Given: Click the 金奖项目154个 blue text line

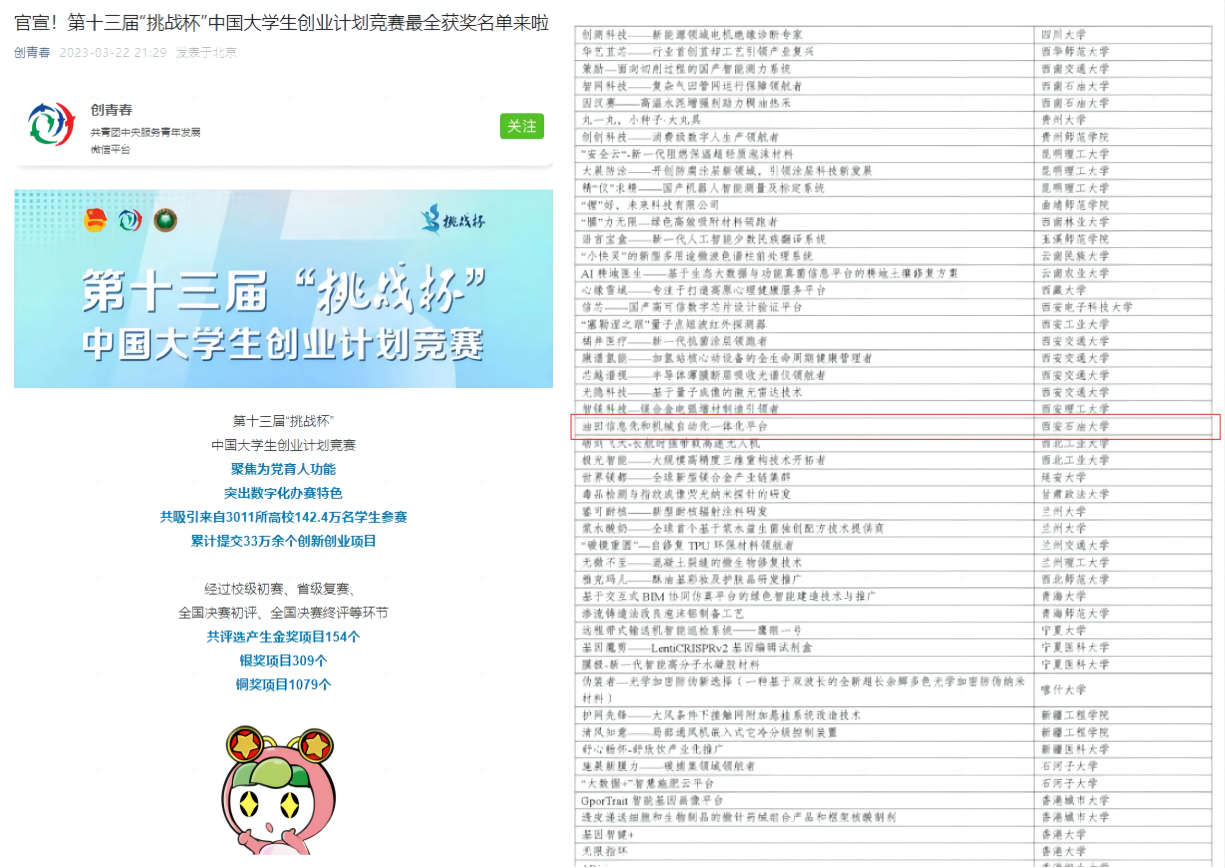Looking at the screenshot, I should [x=283, y=637].
